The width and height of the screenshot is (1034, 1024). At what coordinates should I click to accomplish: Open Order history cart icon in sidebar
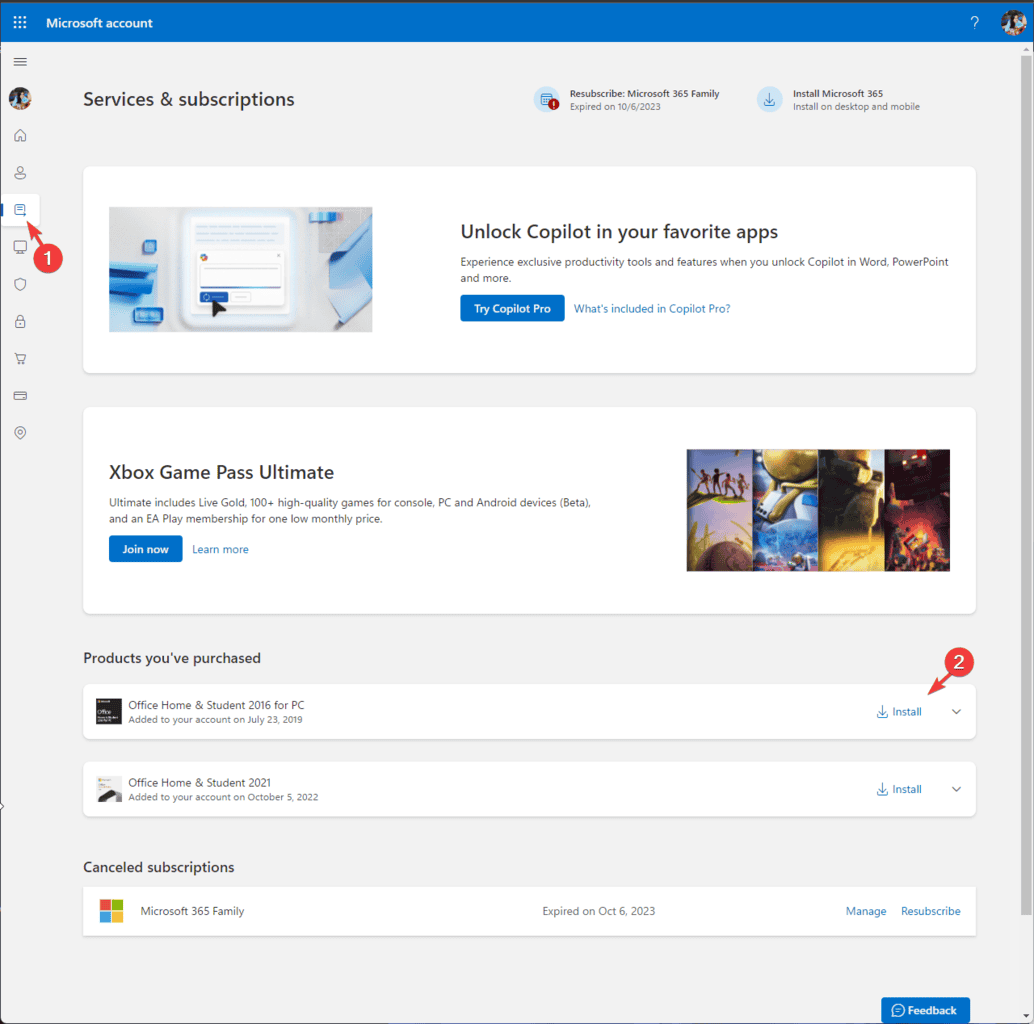point(20,359)
